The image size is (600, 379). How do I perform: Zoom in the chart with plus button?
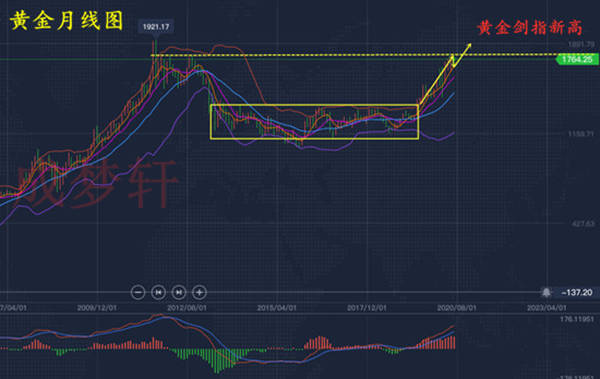(199, 292)
